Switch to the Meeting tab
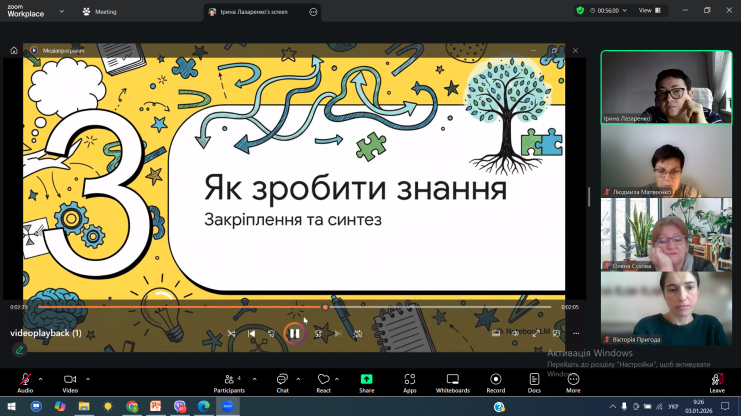 pos(100,12)
